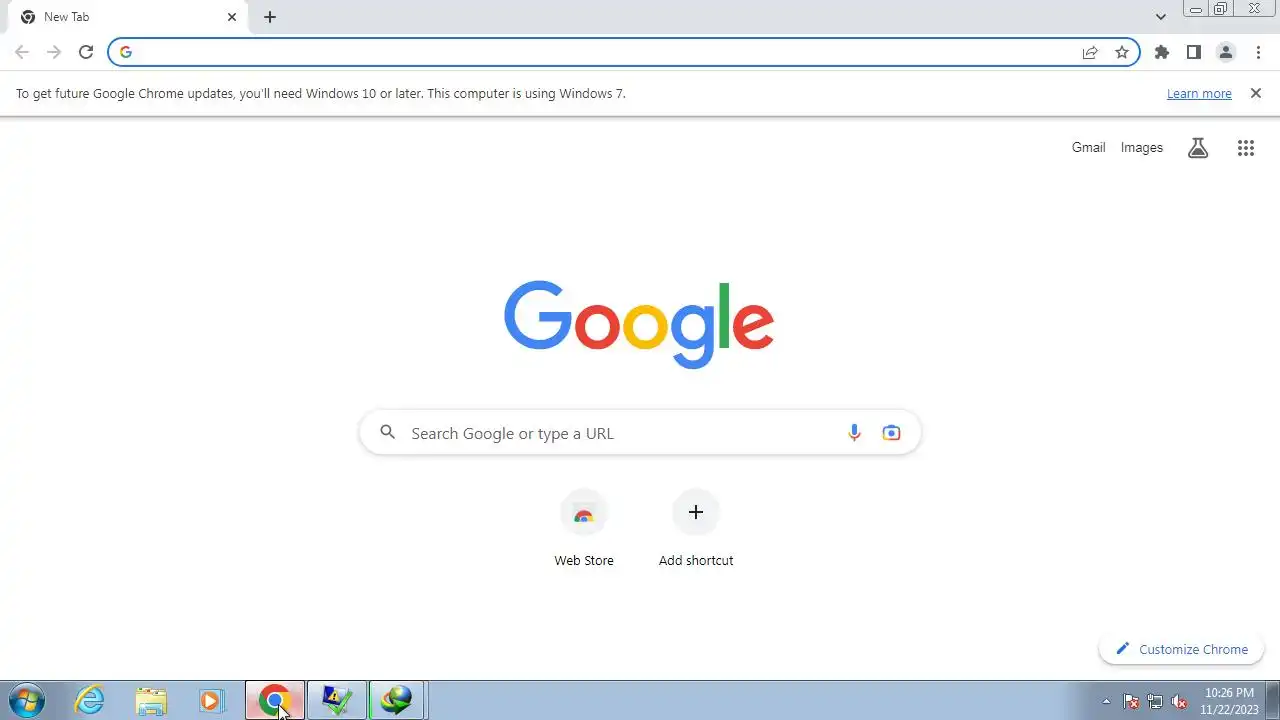
Task: Open Gmail link
Action: [x=1088, y=147]
